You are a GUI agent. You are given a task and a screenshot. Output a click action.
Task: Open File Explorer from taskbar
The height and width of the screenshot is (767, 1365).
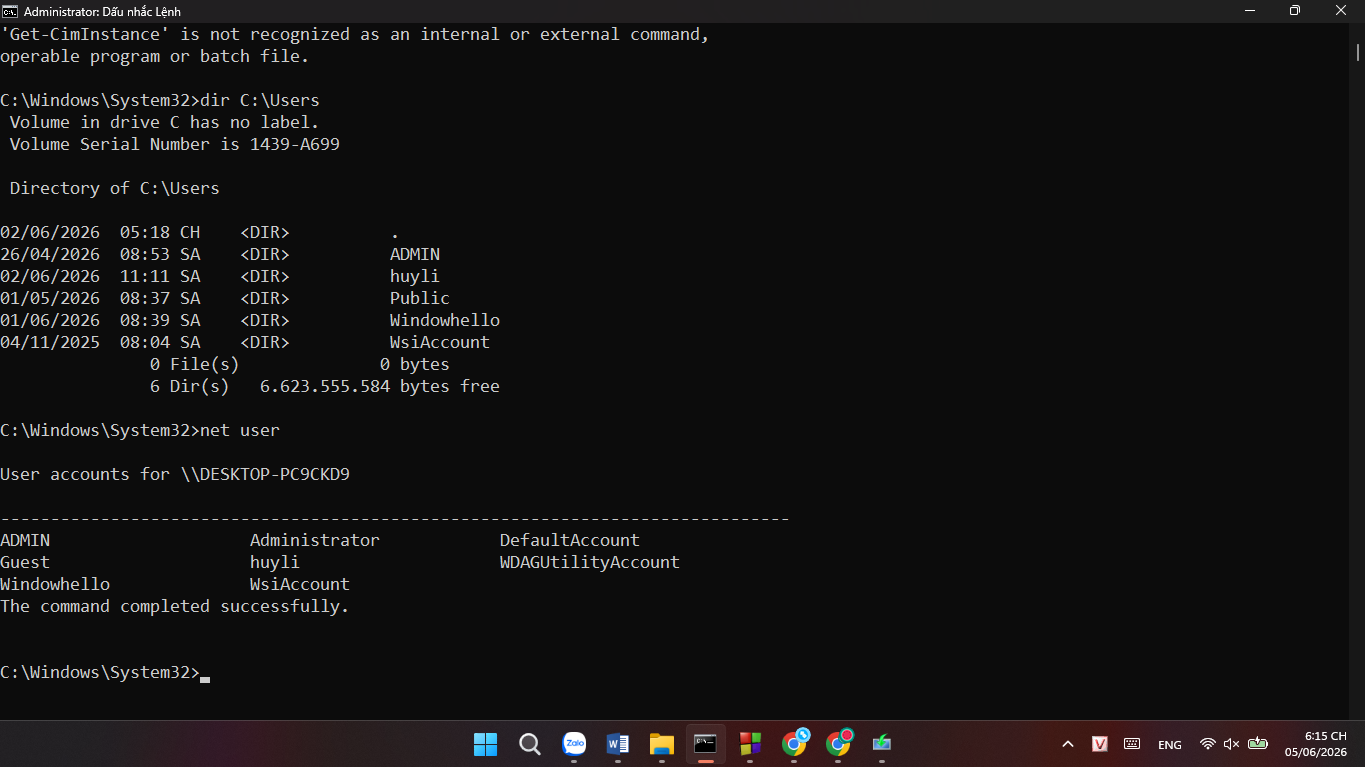tap(662, 744)
